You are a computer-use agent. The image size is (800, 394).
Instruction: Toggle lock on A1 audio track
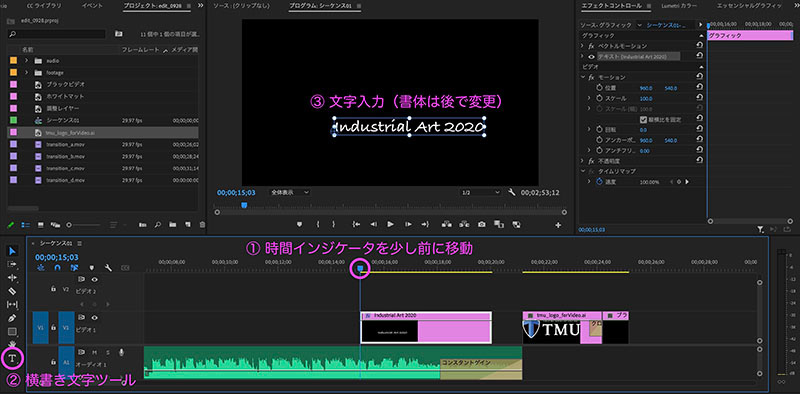[x=53, y=362]
